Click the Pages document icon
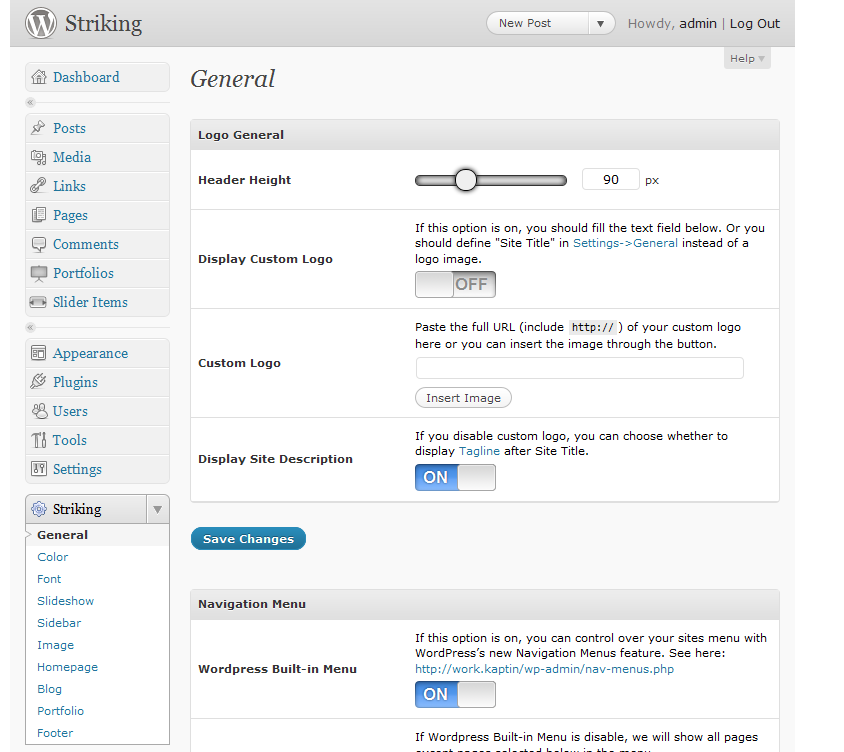The width and height of the screenshot is (844, 752). pos(38,215)
